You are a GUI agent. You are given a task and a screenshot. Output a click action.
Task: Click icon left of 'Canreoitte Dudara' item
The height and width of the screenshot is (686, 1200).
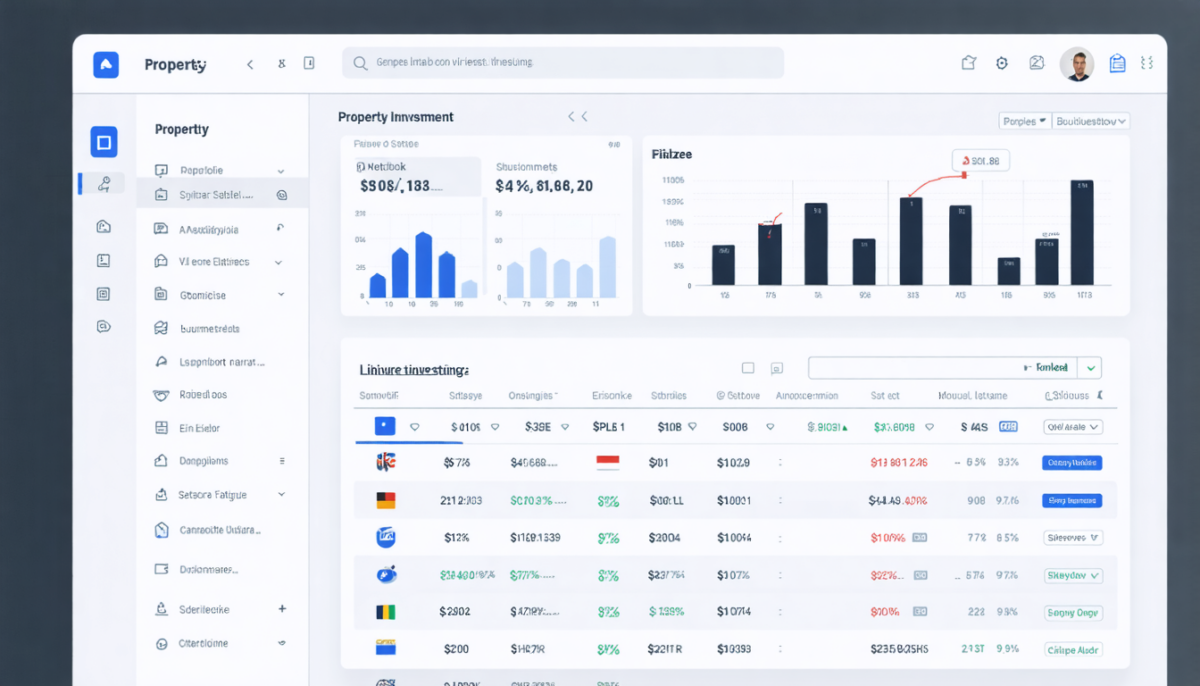[161, 530]
